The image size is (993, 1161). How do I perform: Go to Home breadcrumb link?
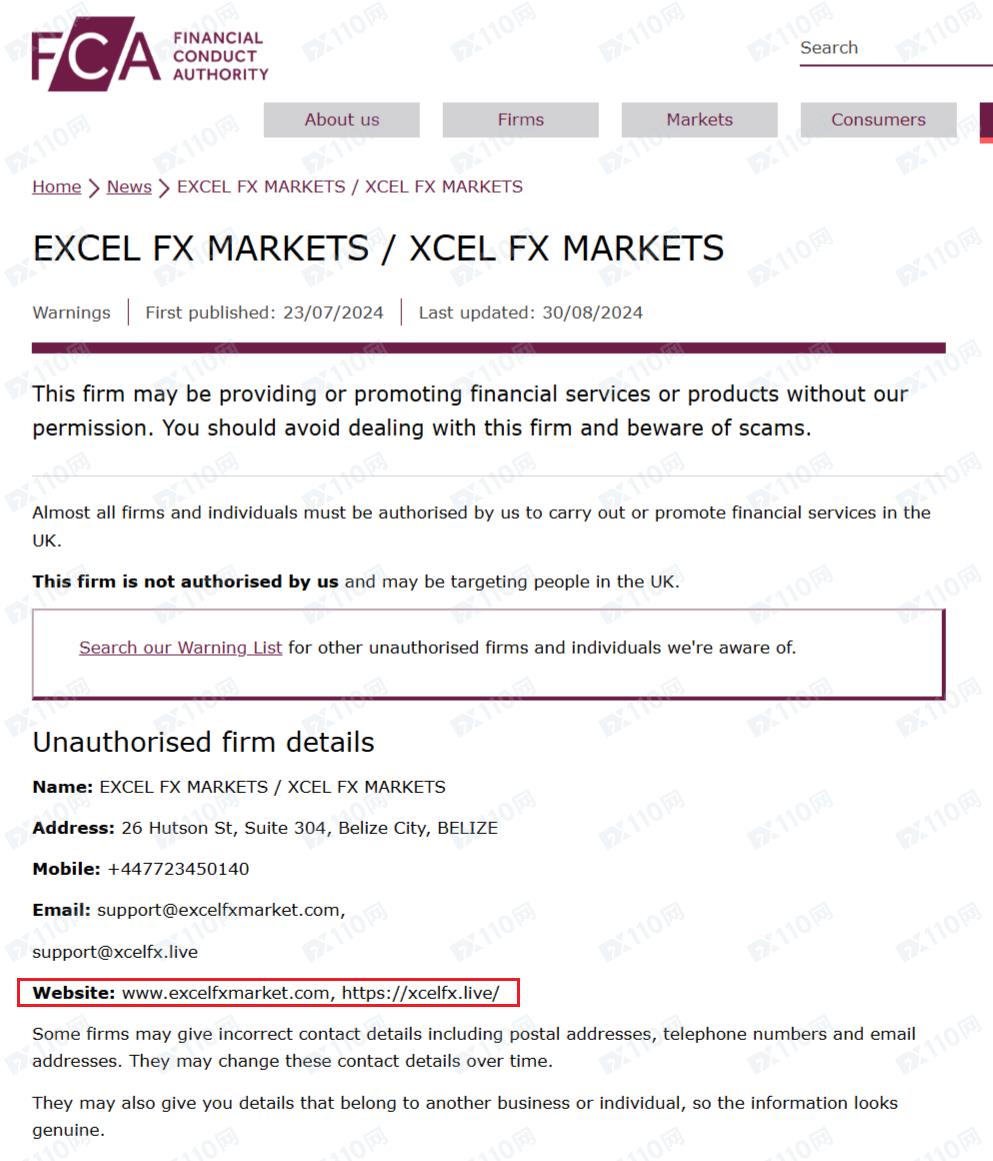click(56, 187)
